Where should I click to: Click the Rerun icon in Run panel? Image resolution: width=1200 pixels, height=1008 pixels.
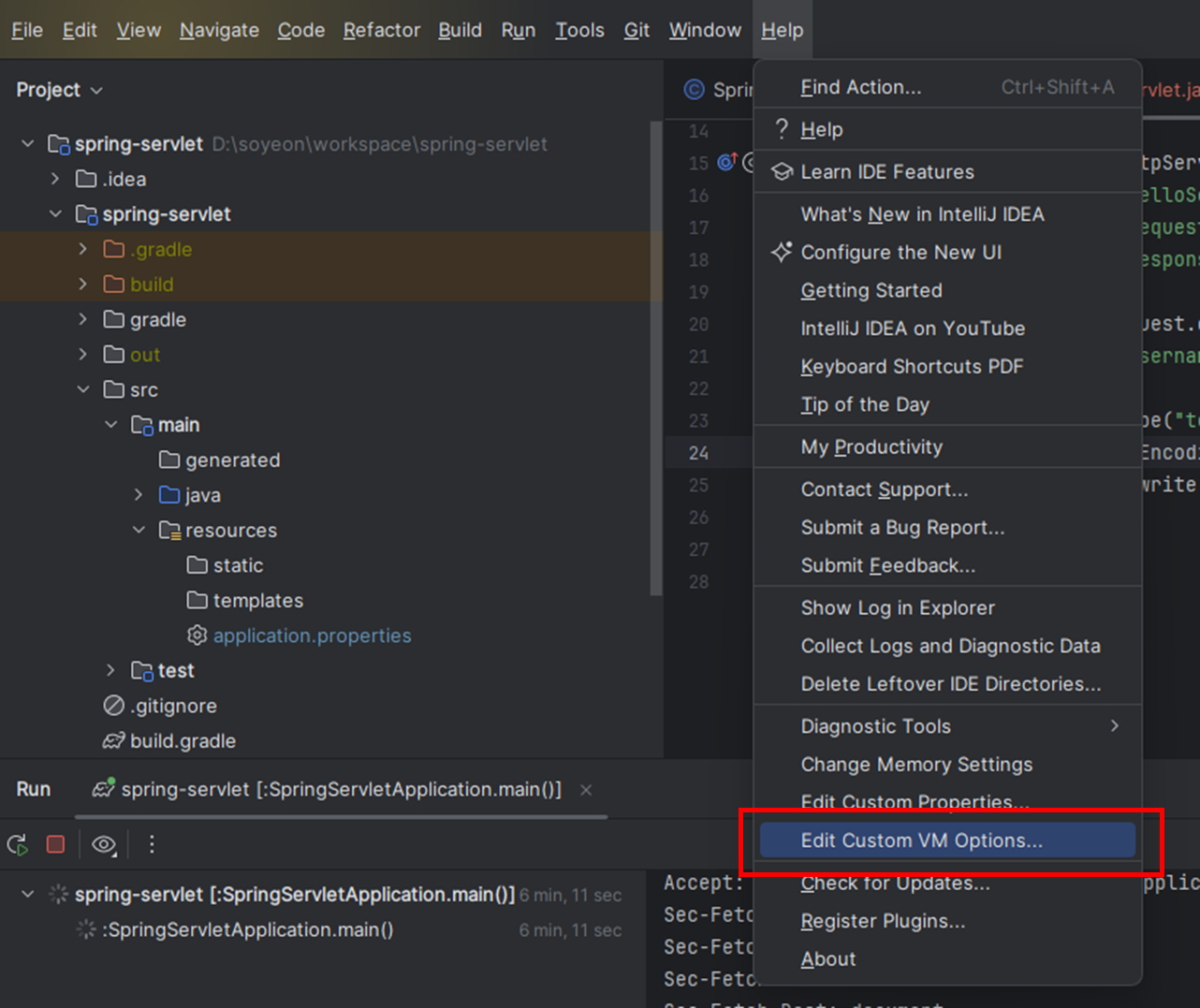(17, 844)
